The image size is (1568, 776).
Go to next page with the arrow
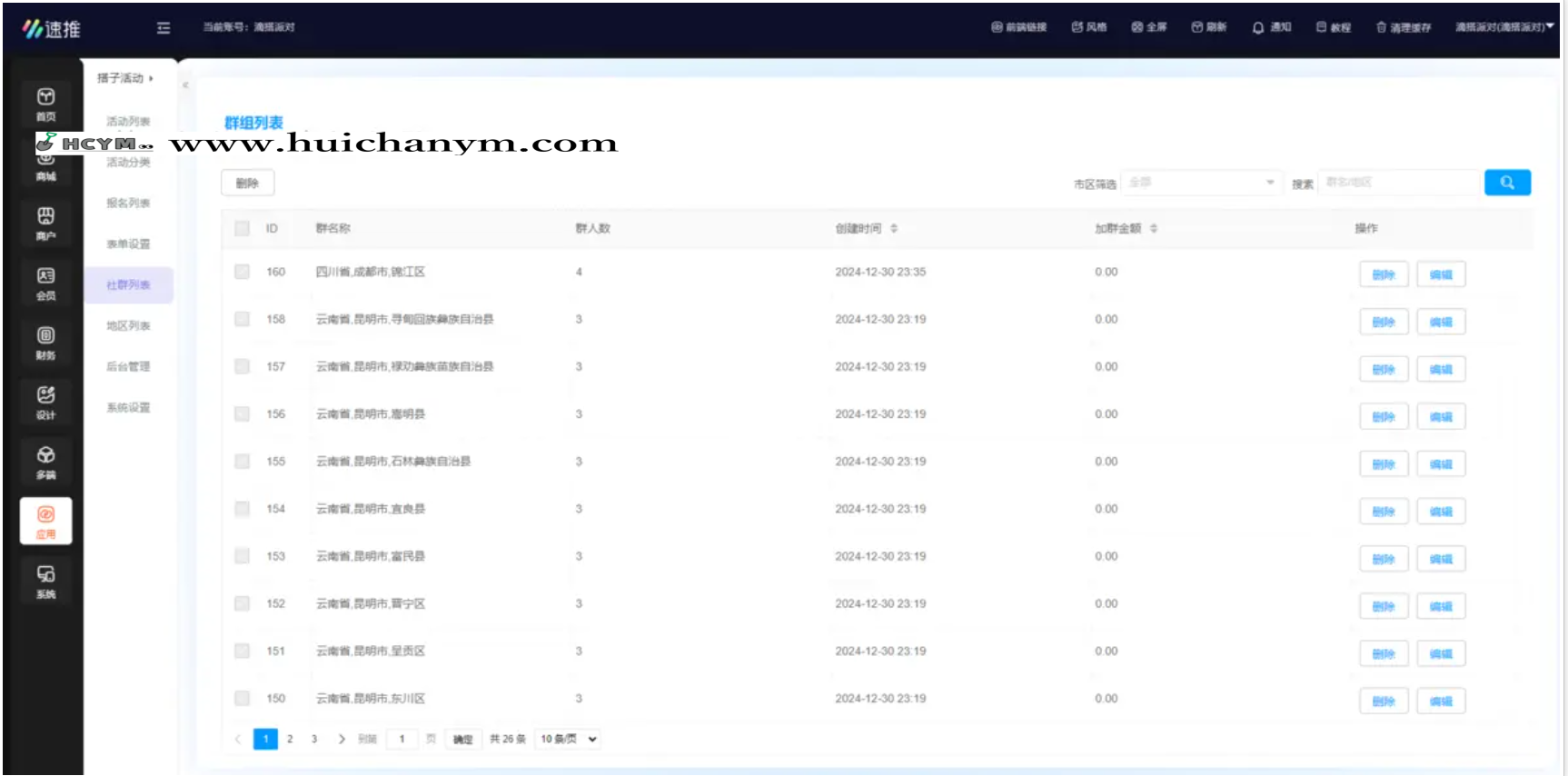[x=342, y=739]
